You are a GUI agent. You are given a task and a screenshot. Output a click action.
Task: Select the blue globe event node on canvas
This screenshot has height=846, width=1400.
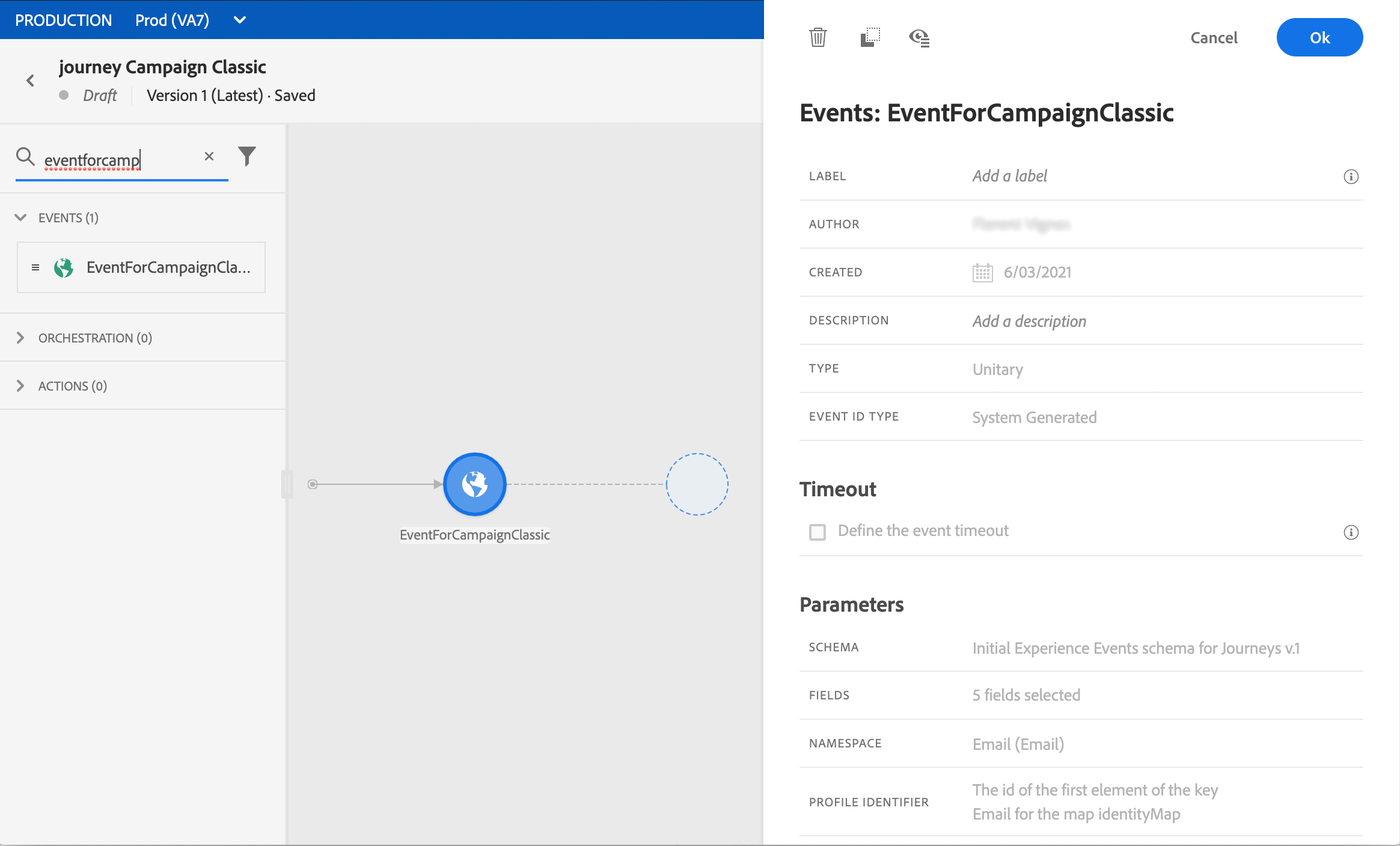[474, 484]
